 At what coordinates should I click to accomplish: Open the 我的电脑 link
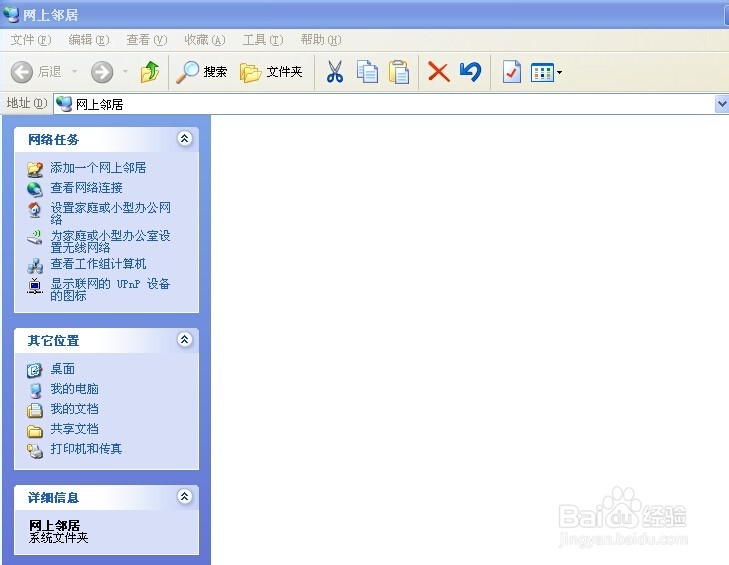[74, 389]
